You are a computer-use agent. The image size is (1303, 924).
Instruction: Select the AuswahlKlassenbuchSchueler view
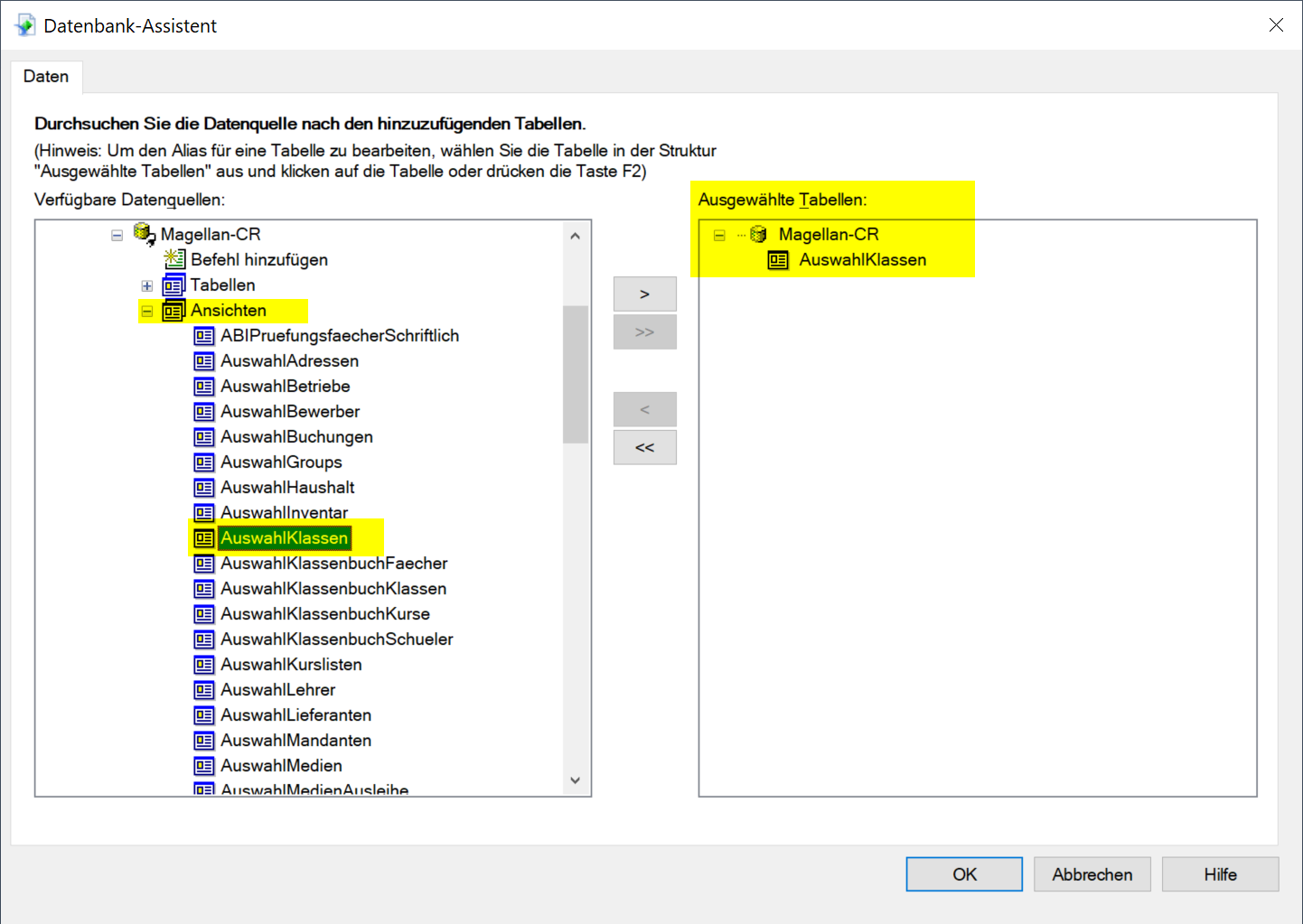[337, 639]
